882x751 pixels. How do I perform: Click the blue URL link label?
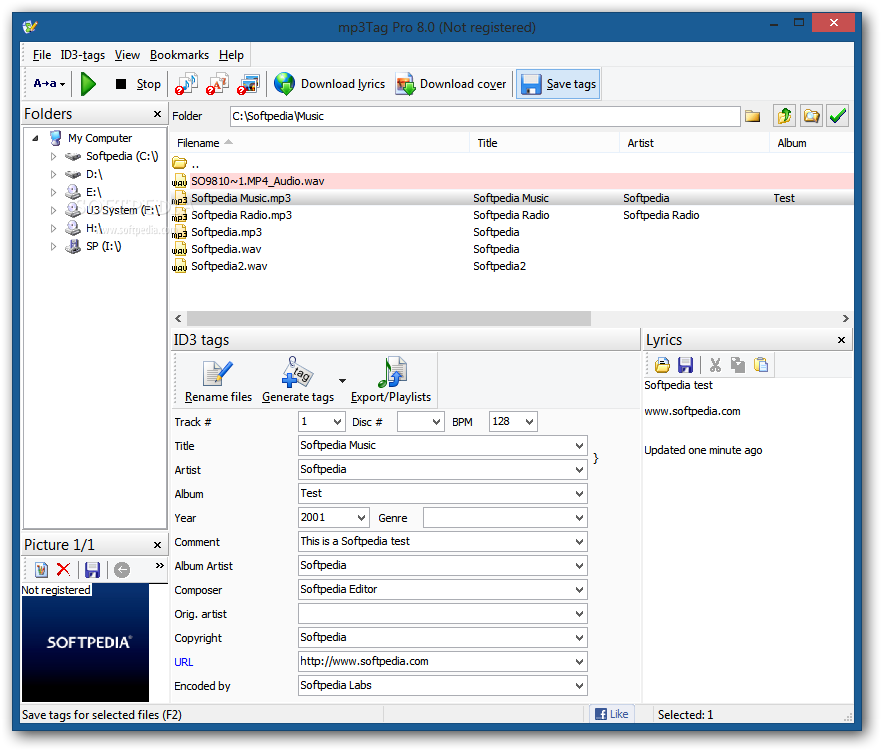click(184, 662)
